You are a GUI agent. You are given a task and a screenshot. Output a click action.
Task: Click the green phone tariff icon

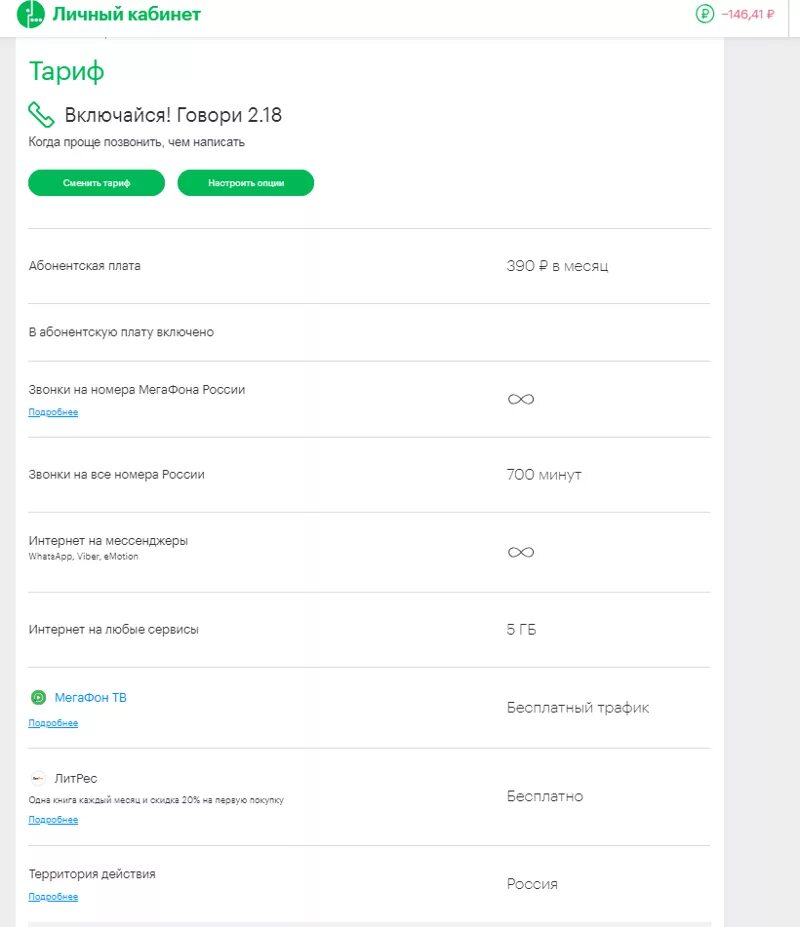coord(41,115)
